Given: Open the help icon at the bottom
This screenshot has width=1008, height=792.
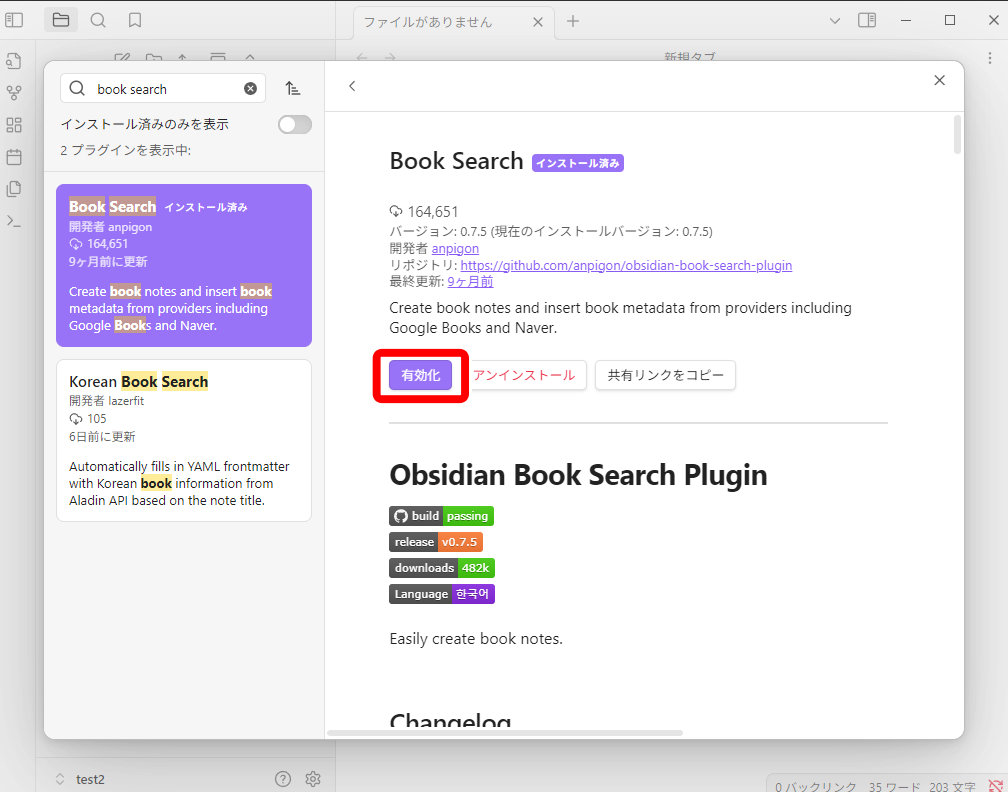Looking at the screenshot, I should click(283, 779).
